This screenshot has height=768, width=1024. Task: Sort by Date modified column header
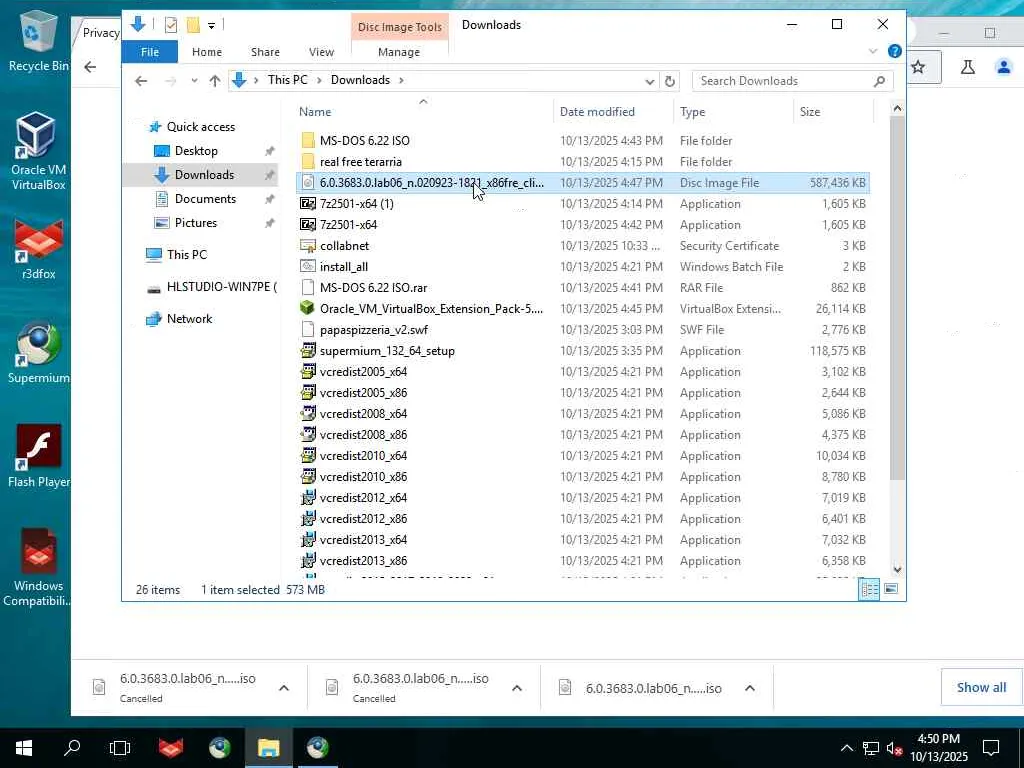click(613, 112)
